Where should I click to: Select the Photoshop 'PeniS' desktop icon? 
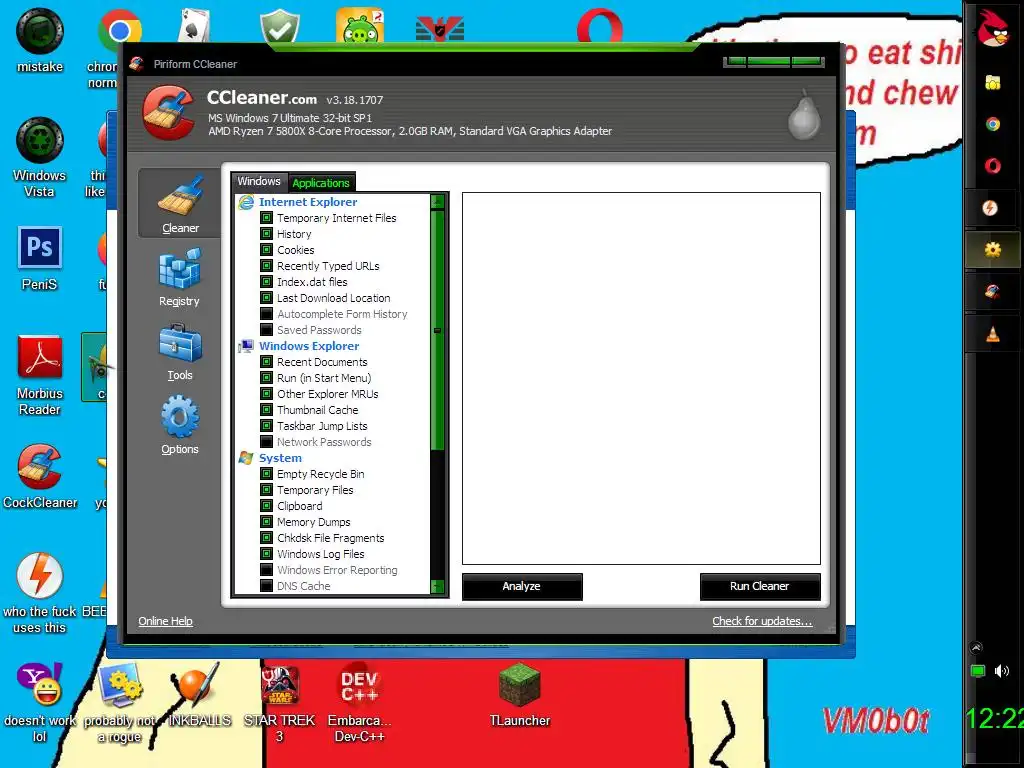[40, 259]
